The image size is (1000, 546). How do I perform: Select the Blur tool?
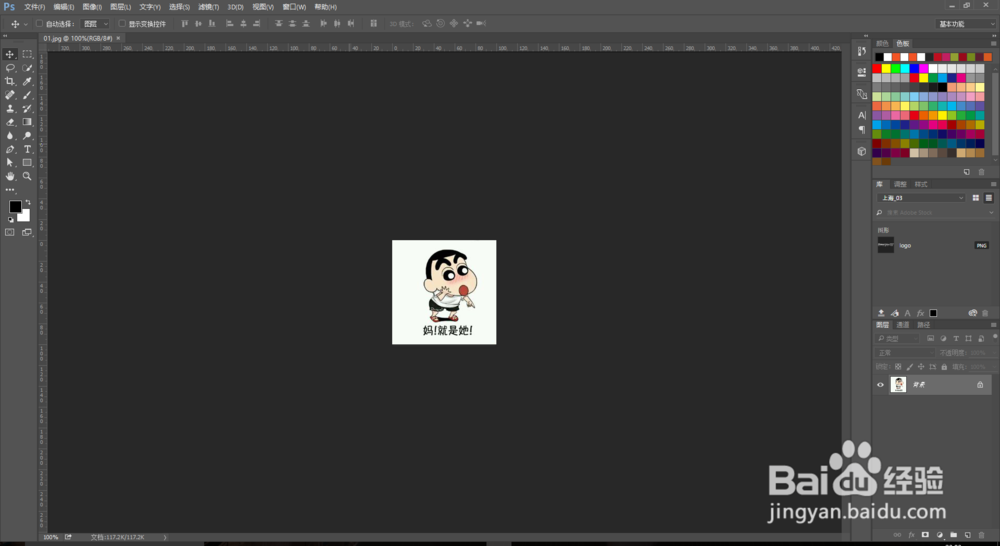coord(10,135)
